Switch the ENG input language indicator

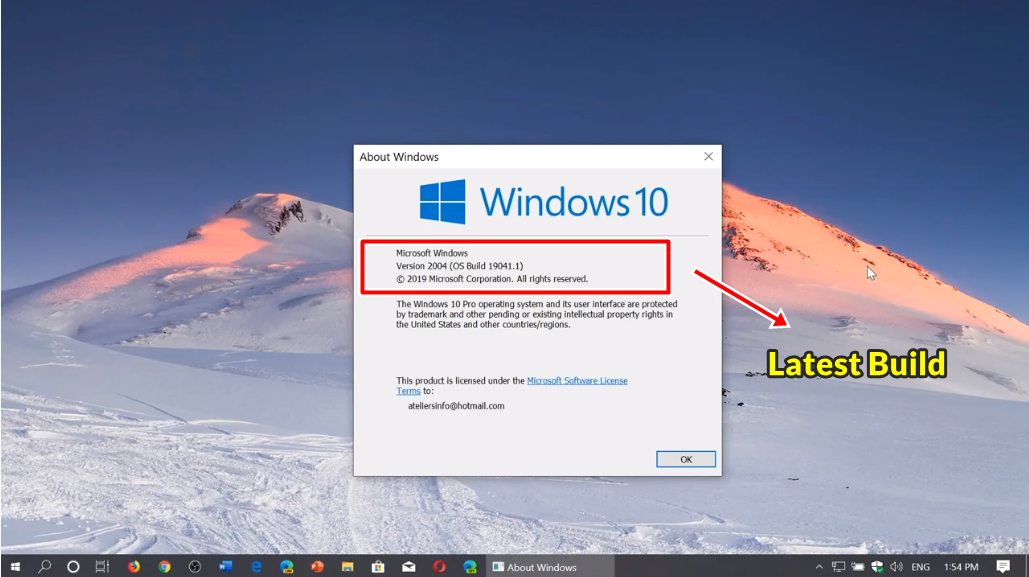[921, 567]
